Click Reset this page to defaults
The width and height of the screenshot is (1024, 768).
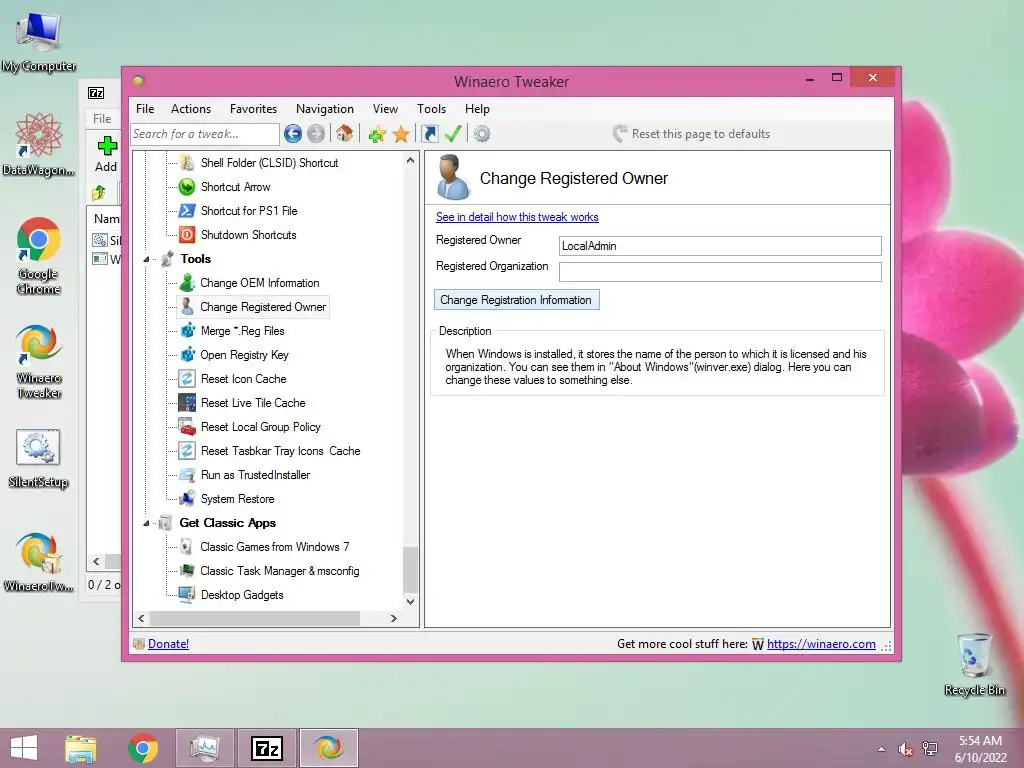tap(692, 134)
